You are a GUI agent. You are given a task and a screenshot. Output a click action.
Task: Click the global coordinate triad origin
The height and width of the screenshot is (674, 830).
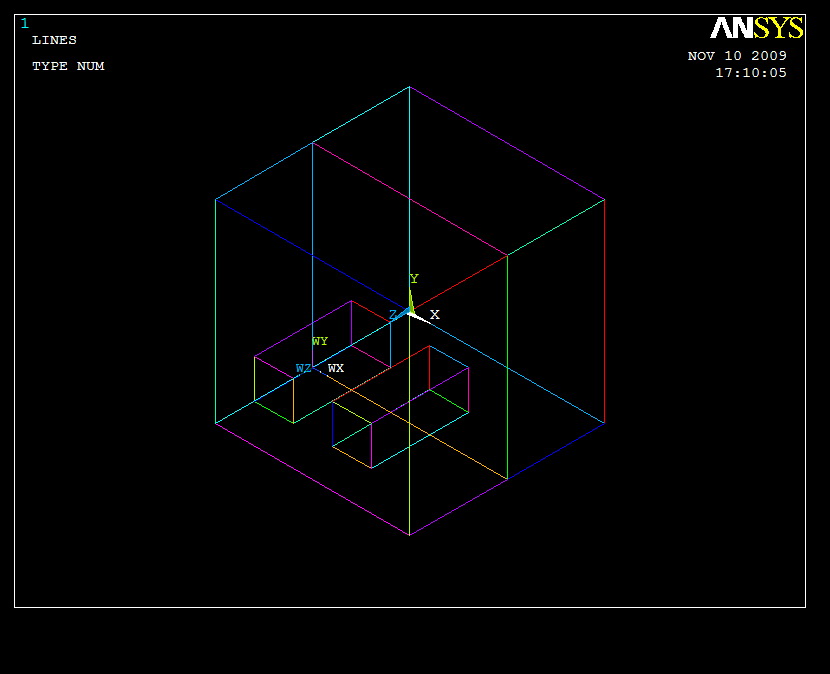coord(410,313)
